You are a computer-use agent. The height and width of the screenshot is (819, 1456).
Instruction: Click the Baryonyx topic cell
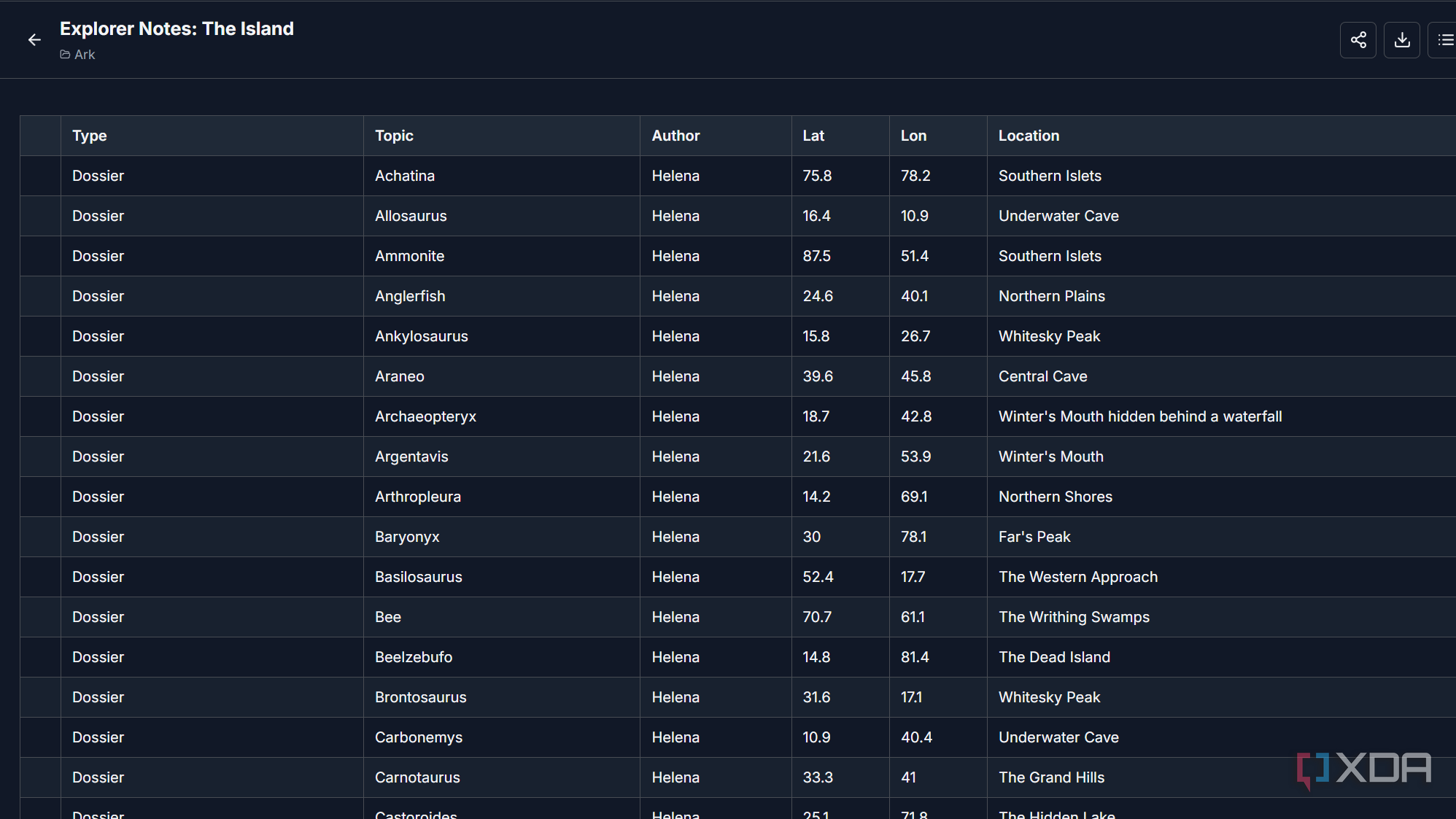coord(502,537)
